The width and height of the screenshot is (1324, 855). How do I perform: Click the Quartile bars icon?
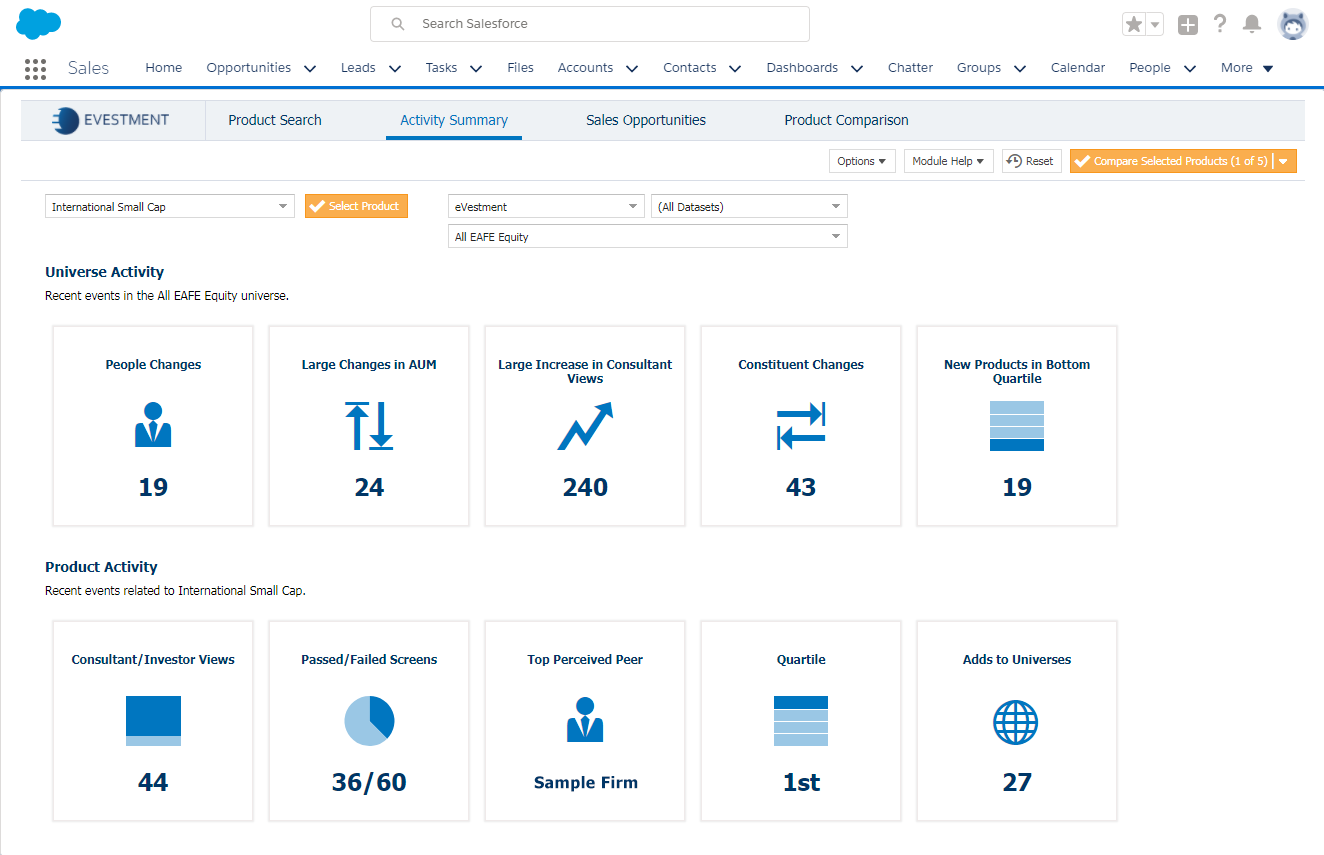click(800, 719)
